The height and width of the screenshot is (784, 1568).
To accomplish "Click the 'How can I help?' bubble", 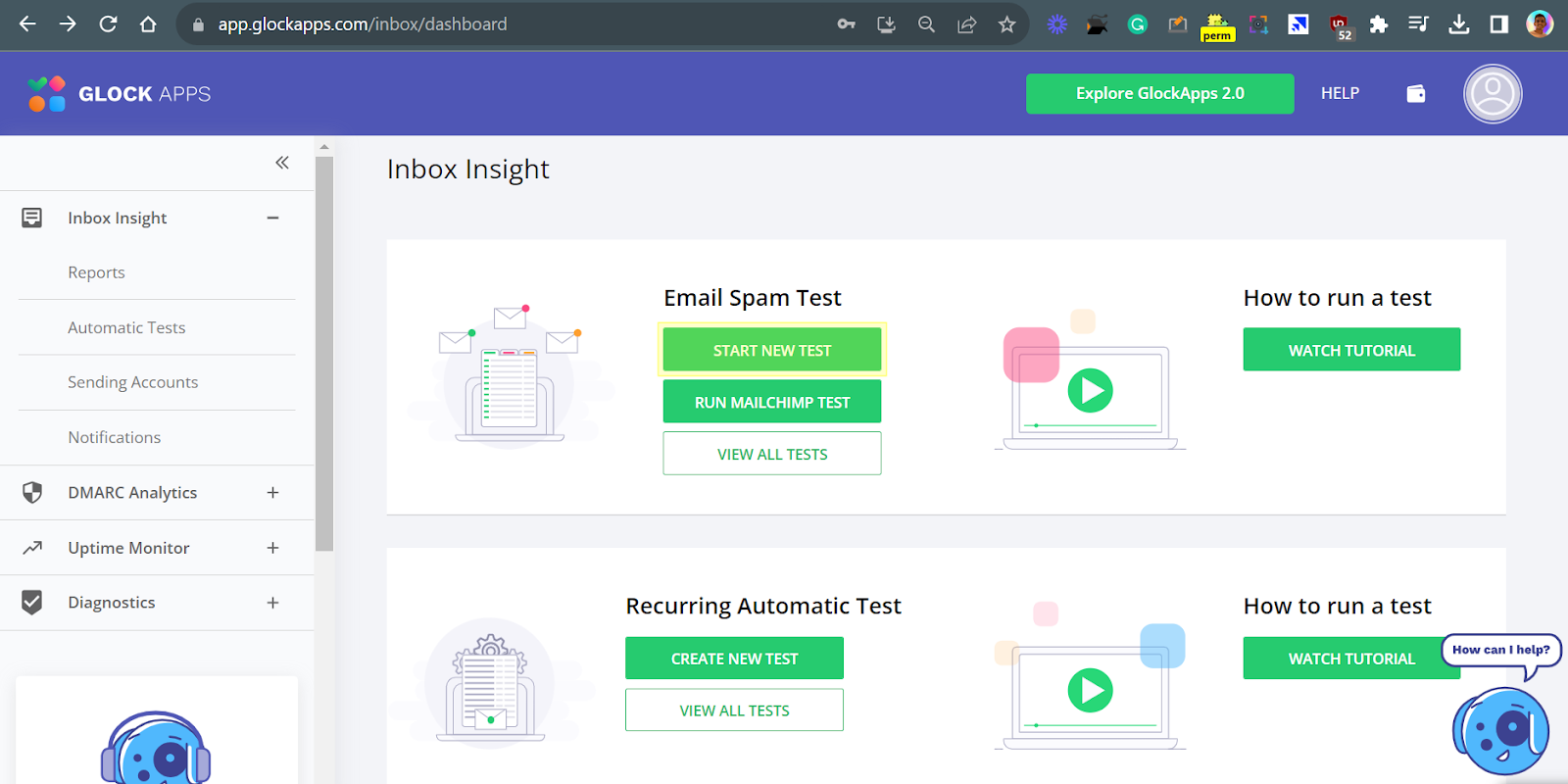I will [1500, 650].
